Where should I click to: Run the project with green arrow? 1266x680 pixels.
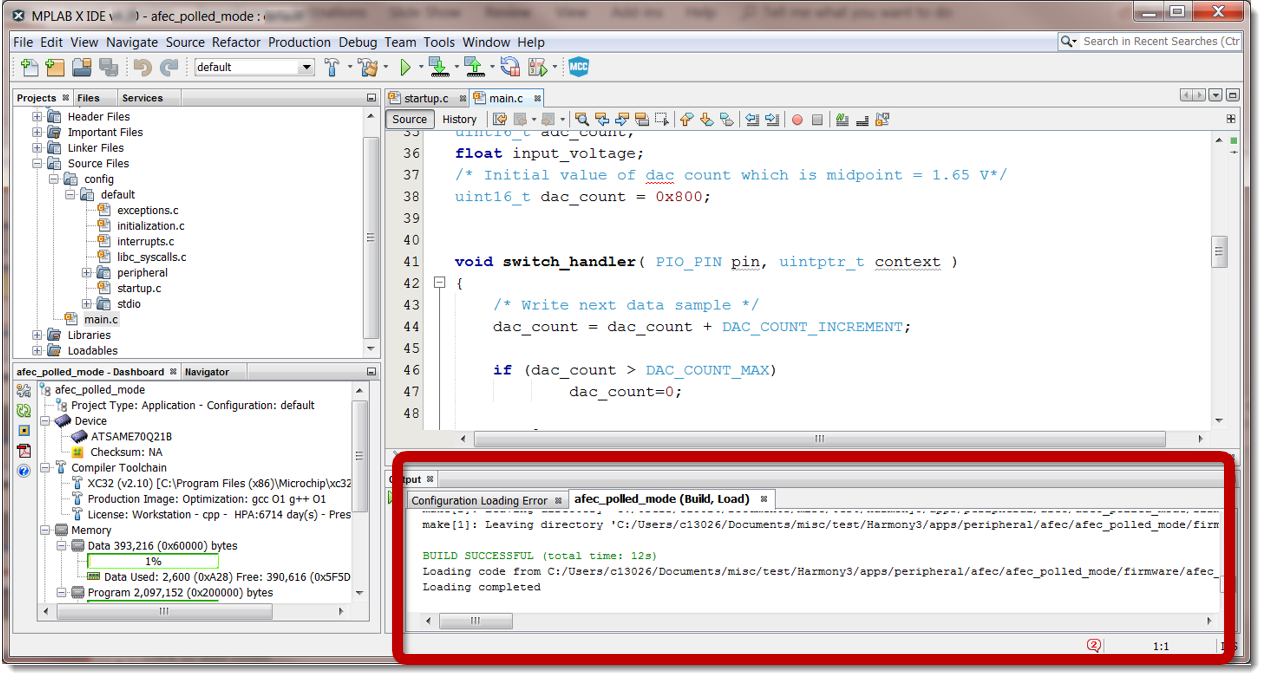point(405,67)
